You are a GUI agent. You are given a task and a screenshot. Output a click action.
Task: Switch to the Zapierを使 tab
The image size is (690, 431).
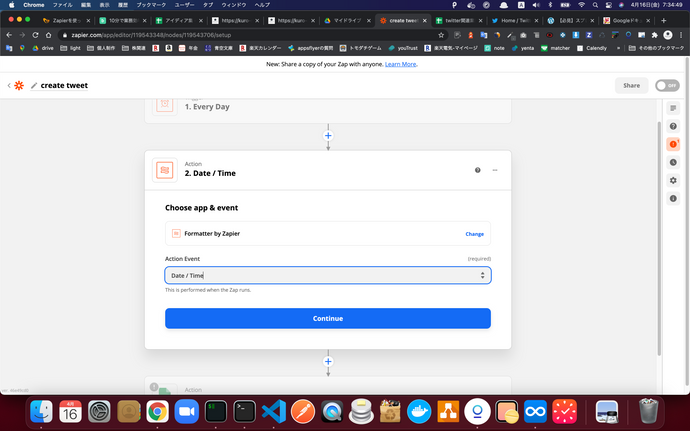(64, 21)
